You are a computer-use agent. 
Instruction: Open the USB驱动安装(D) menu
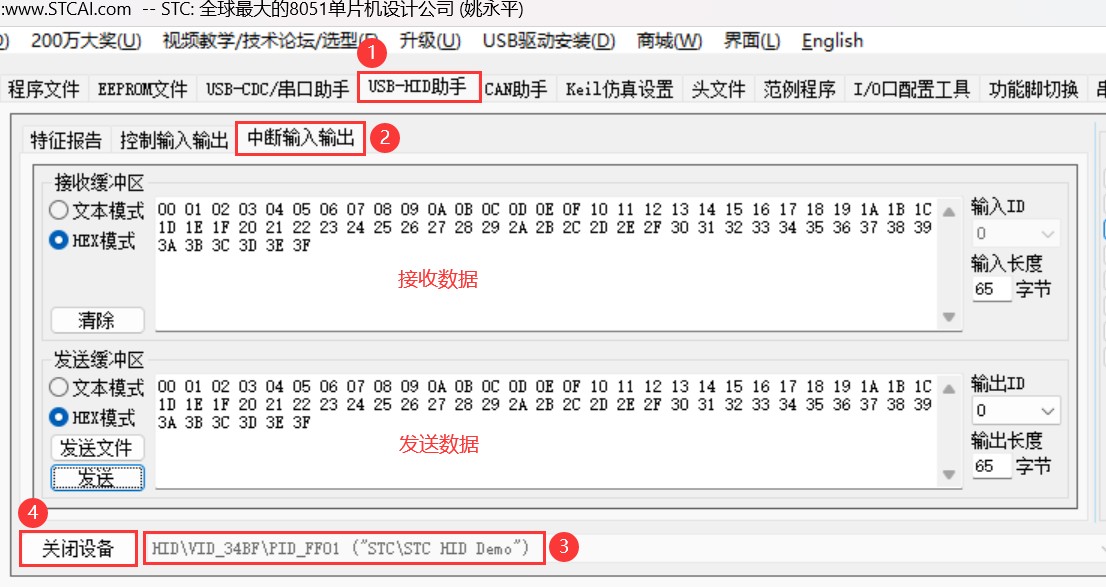(x=549, y=41)
